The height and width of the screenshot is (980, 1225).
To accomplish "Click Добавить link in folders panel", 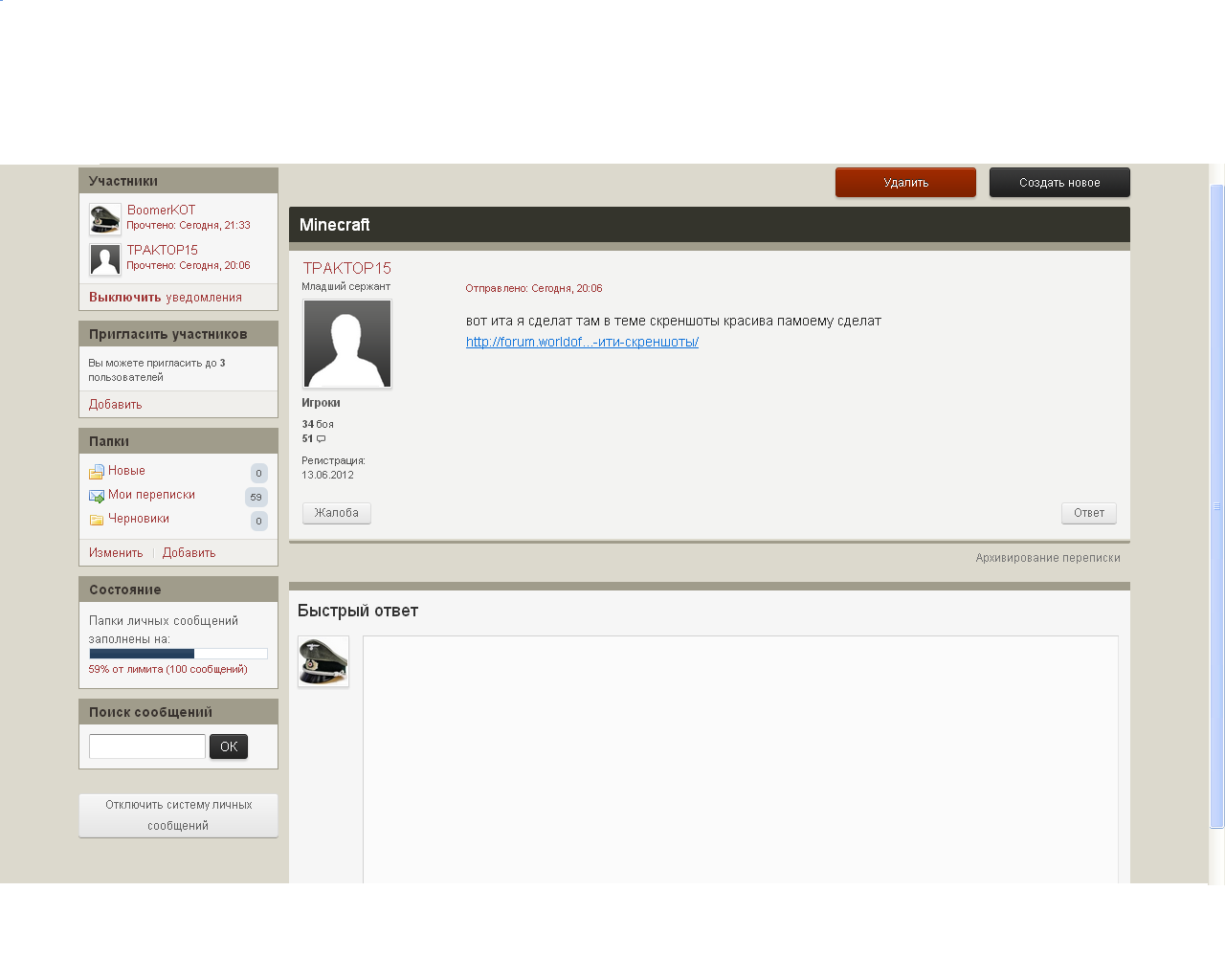I will [x=189, y=552].
